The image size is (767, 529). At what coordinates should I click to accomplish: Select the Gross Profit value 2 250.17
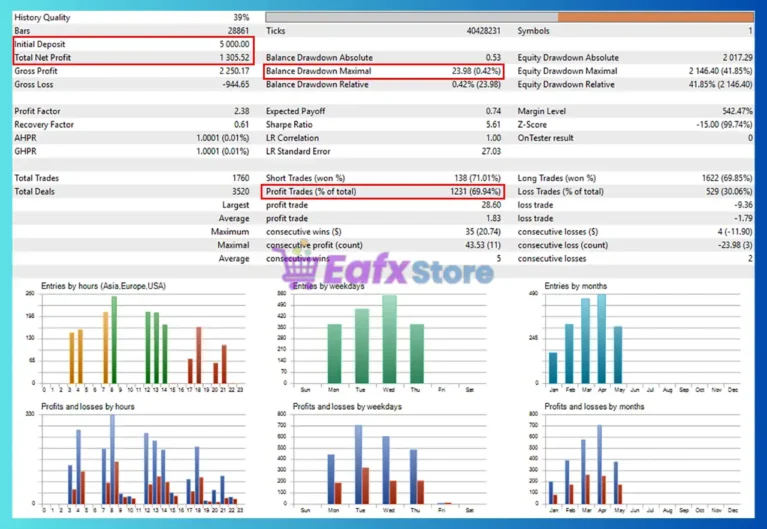(234, 71)
